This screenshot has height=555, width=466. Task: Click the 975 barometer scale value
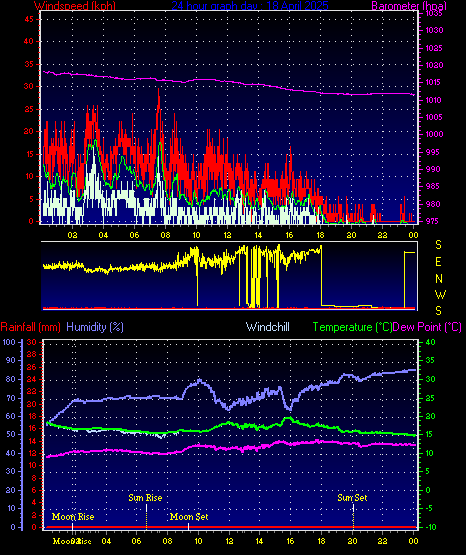(x=433, y=221)
